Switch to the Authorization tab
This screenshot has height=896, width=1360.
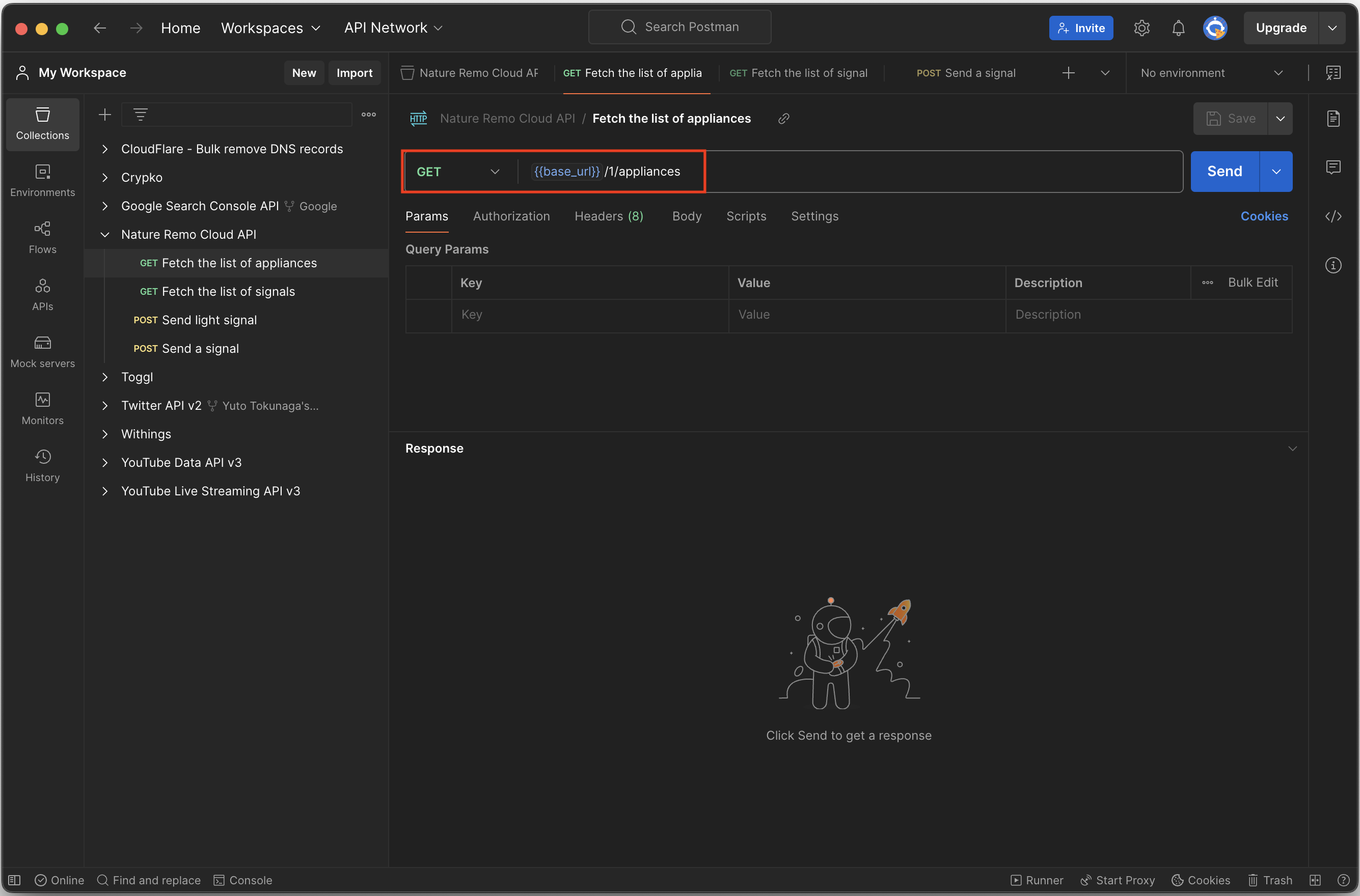coord(511,216)
